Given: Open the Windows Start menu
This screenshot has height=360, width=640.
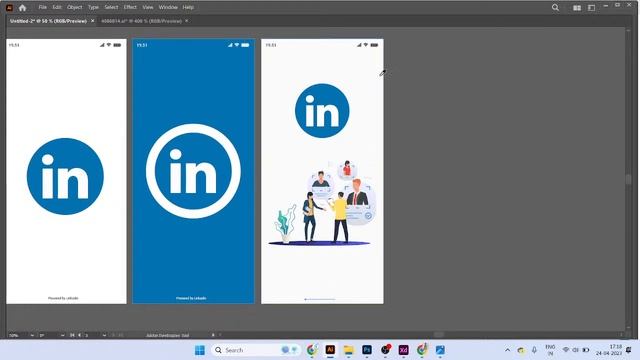Looking at the screenshot, I should [200, 350].
